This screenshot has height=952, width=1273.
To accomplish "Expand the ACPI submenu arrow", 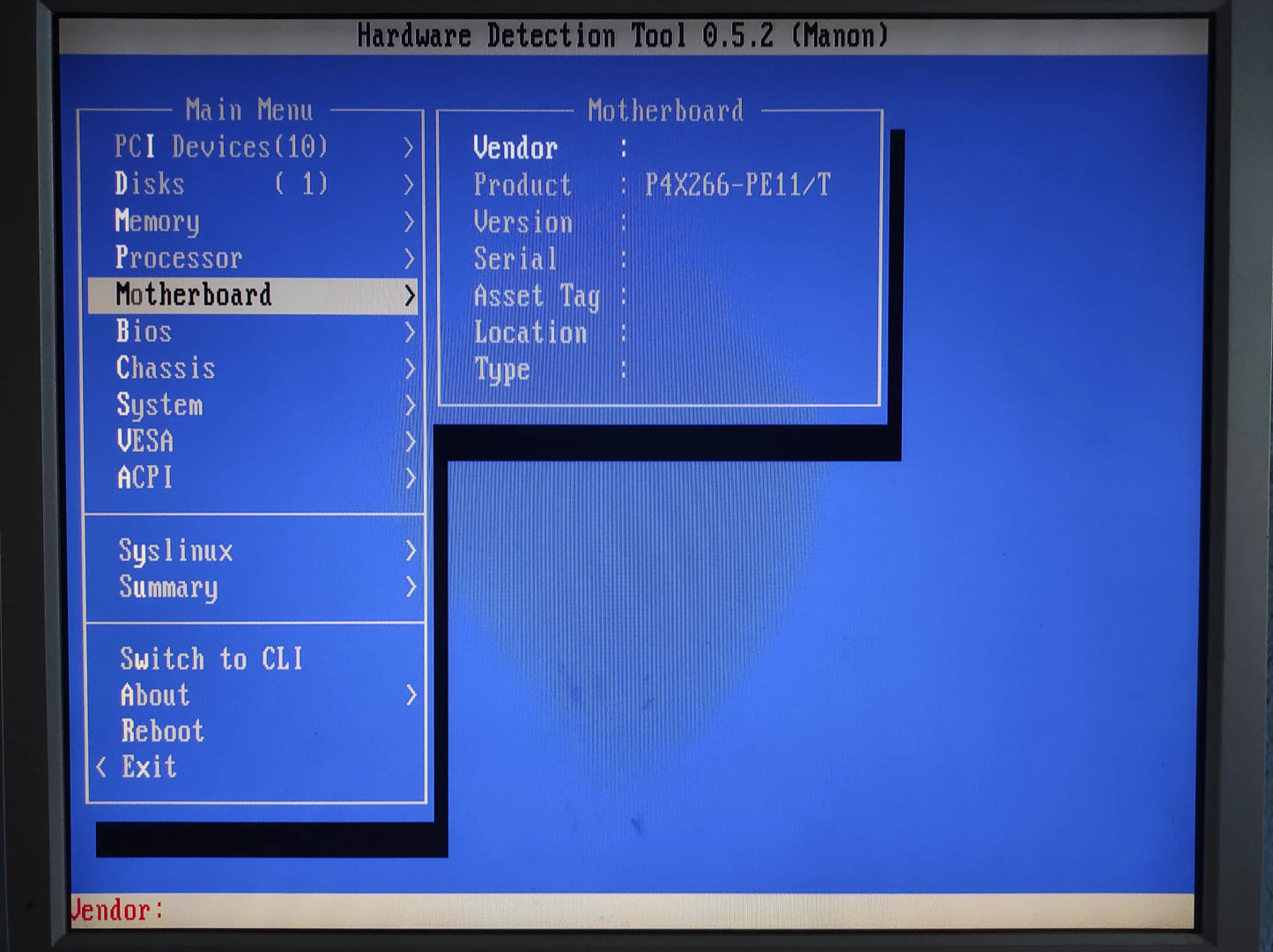I will point(409,478).
